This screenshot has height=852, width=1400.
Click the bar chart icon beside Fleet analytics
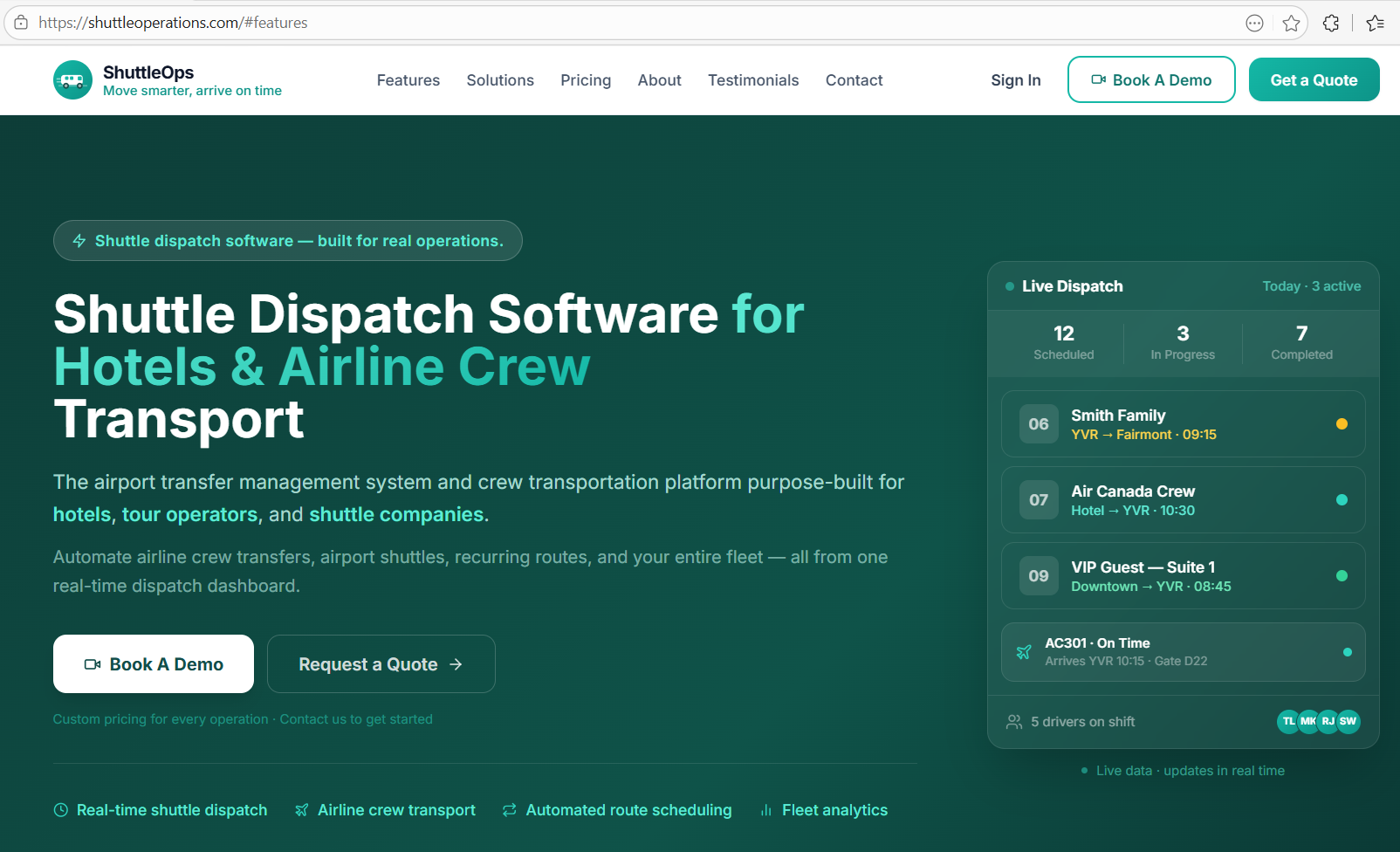(x=766, y=810)
